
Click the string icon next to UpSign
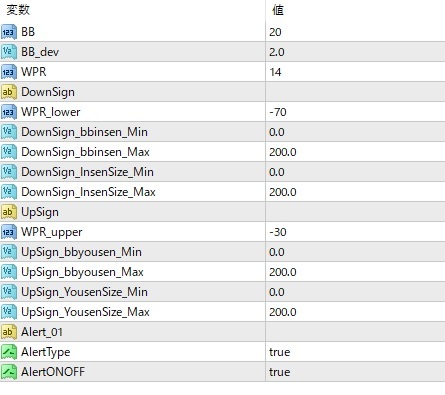pos(9,212)
